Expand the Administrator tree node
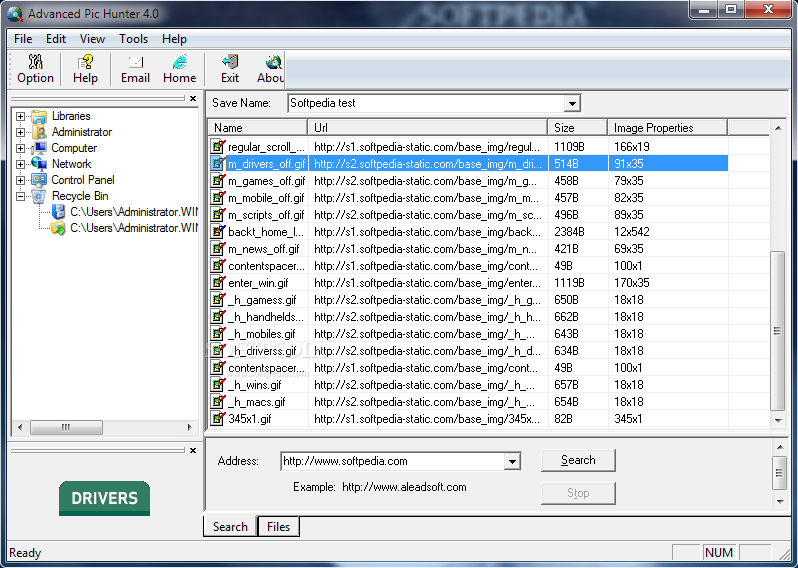 20,132
